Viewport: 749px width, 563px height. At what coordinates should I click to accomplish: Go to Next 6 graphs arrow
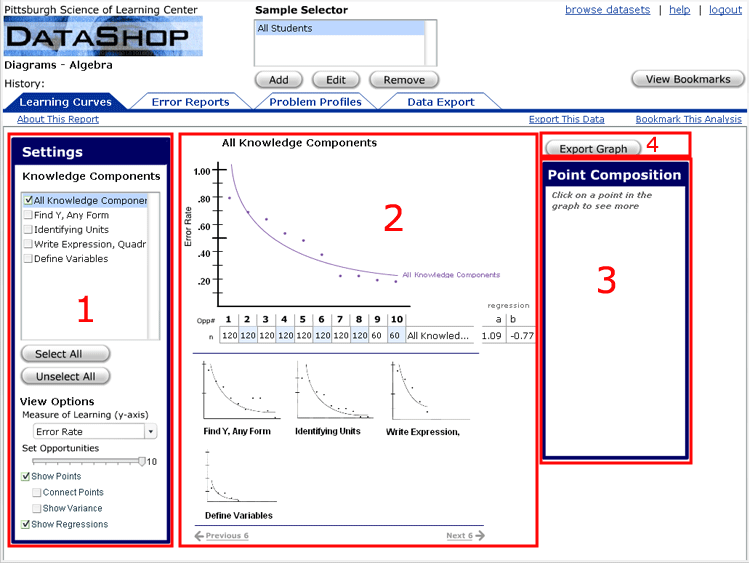coord(465,536)
